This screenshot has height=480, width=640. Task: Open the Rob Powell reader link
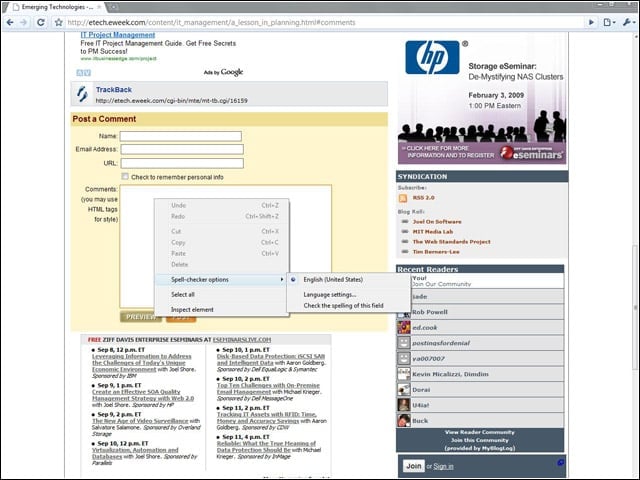(429, 312)
